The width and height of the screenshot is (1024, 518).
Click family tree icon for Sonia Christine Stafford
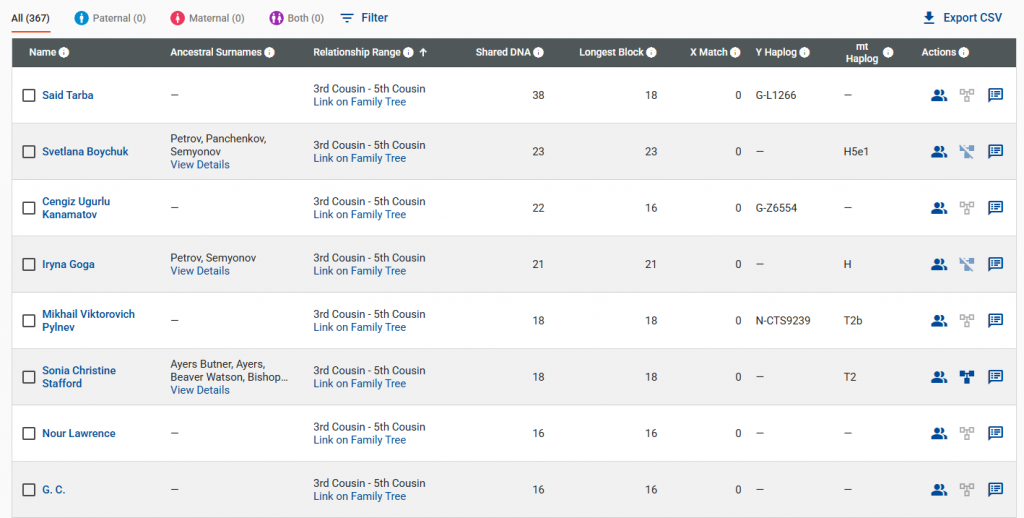pyautogui.click(x=967, y=377)
